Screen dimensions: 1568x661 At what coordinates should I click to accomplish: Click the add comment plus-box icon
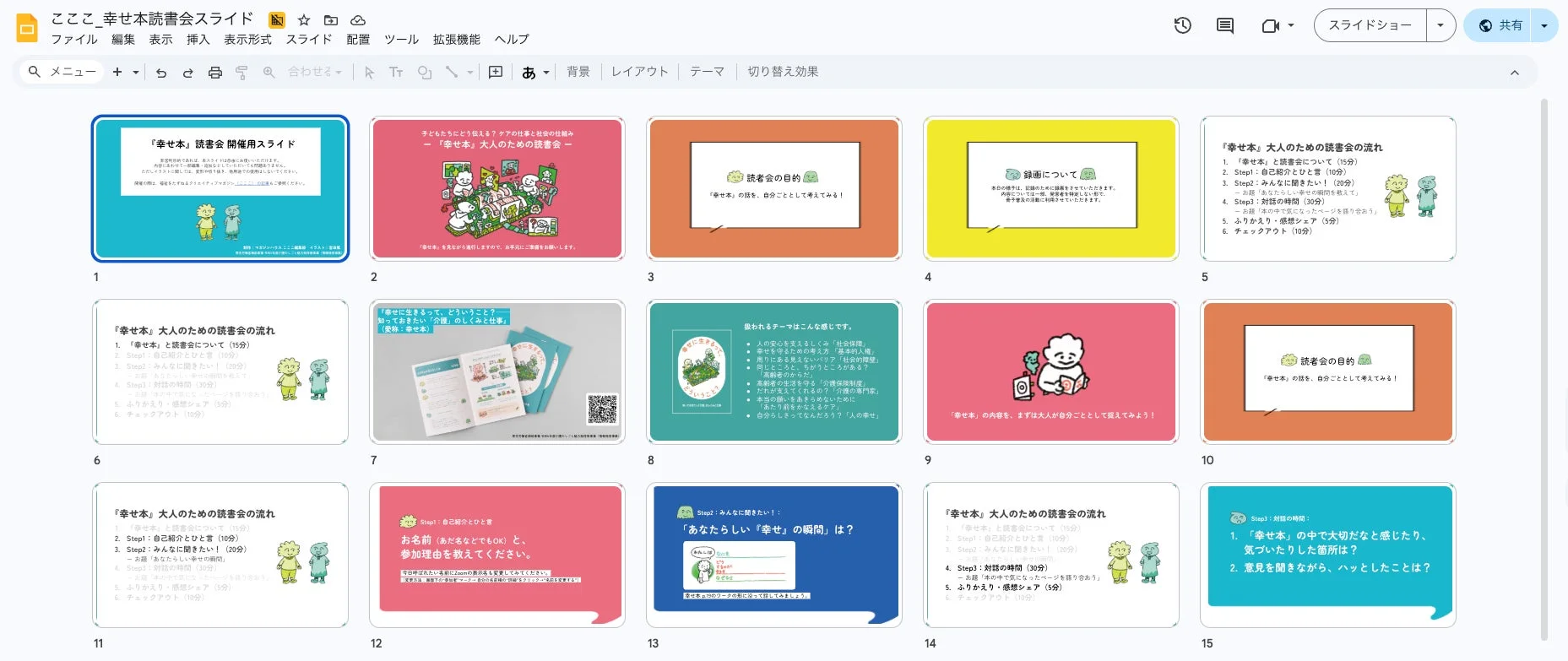496,73
